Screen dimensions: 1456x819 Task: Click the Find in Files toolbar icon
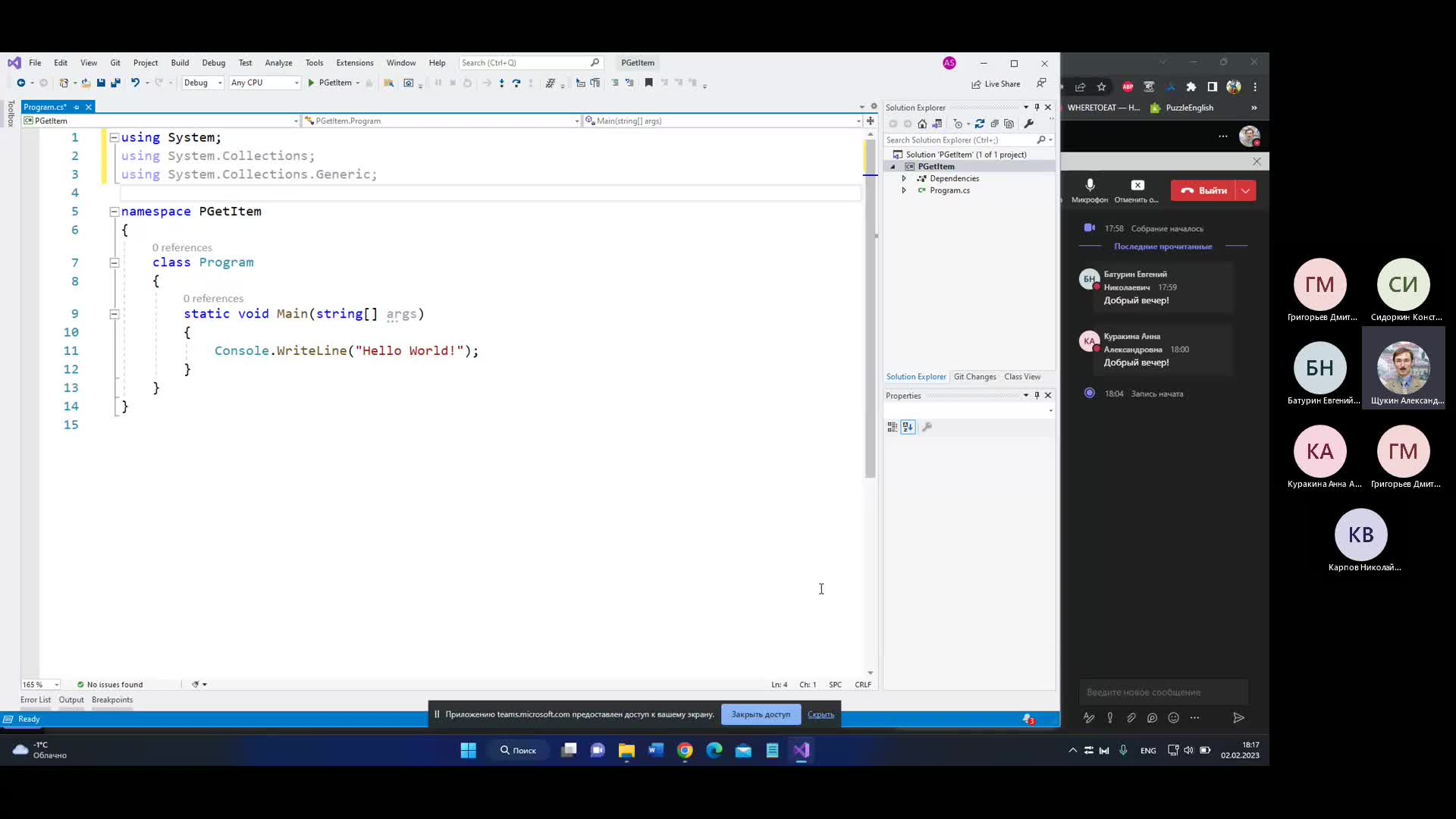[388, 83]
